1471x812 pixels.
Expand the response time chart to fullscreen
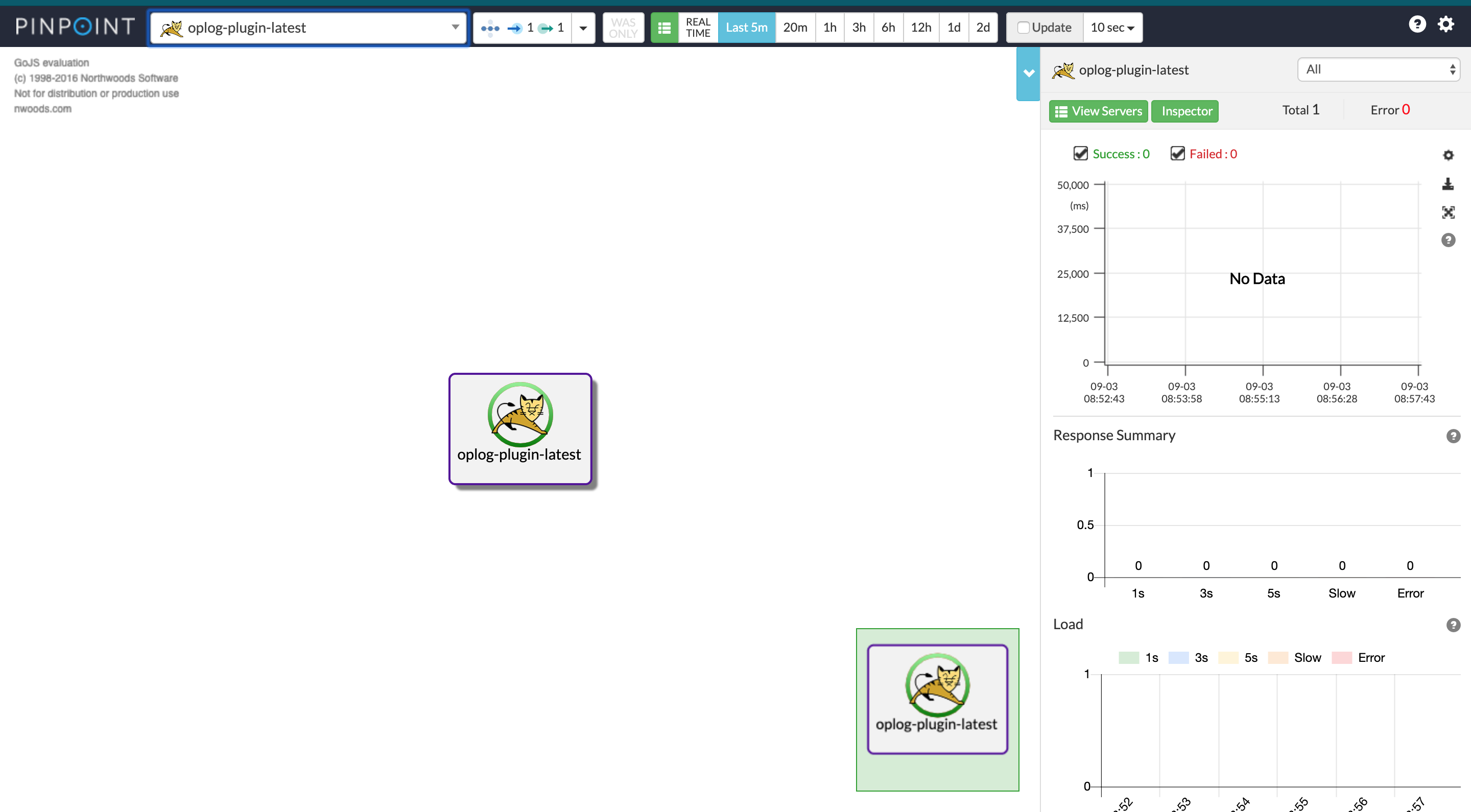point(1449,212)
